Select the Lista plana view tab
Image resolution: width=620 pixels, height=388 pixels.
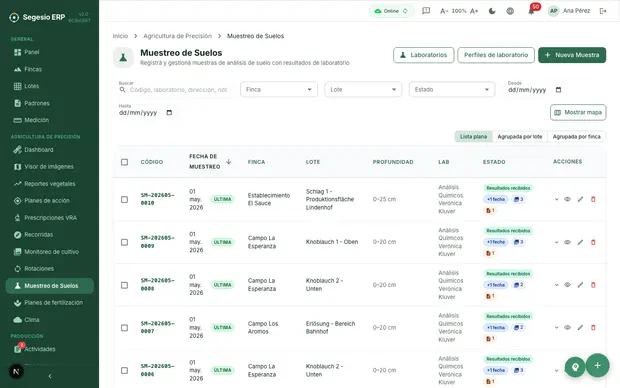473,136
